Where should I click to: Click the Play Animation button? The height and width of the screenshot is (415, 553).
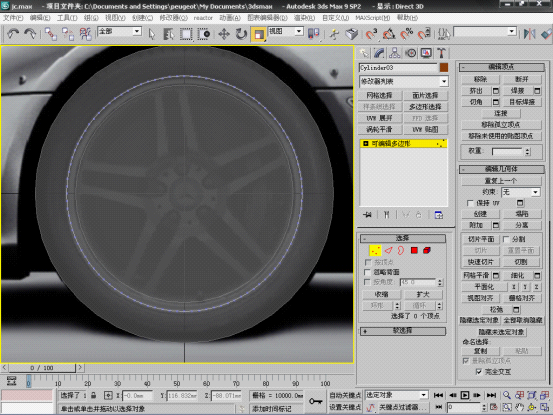click(465, 395)
